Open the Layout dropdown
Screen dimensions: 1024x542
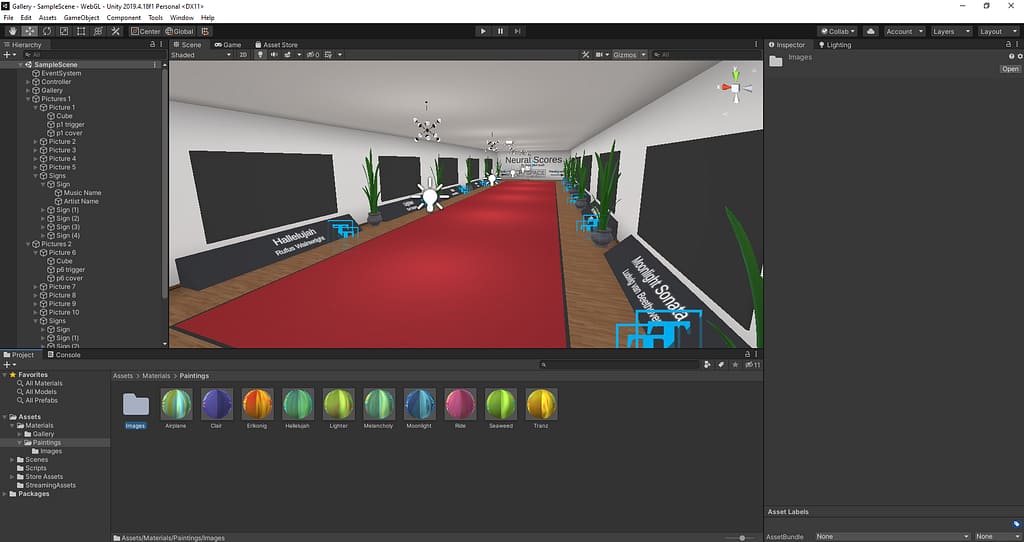995,31
